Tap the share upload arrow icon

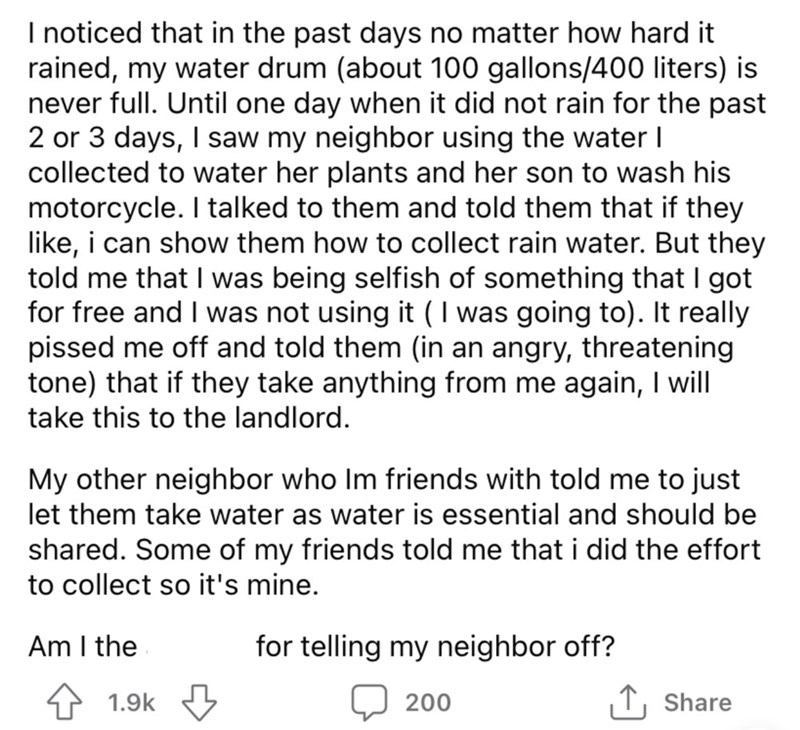[x=629, y=702]
